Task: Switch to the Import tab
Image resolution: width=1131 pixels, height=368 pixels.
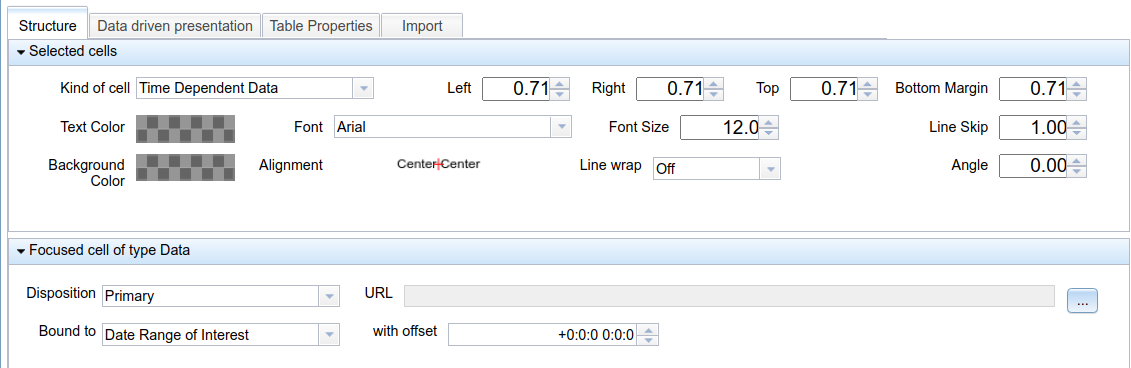Action: click(422, 26)
